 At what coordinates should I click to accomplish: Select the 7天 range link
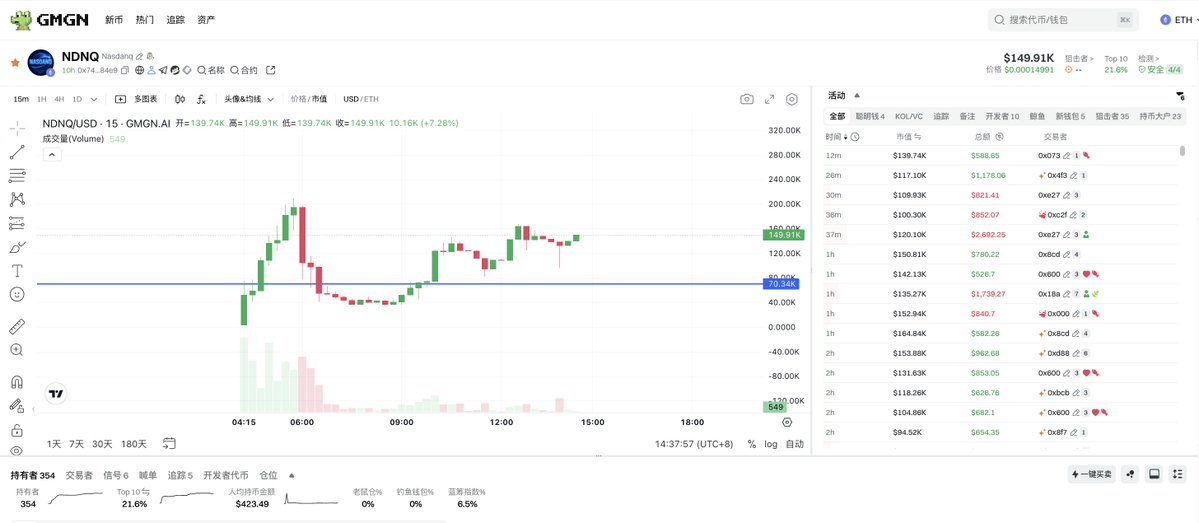(x=76, y=443)
